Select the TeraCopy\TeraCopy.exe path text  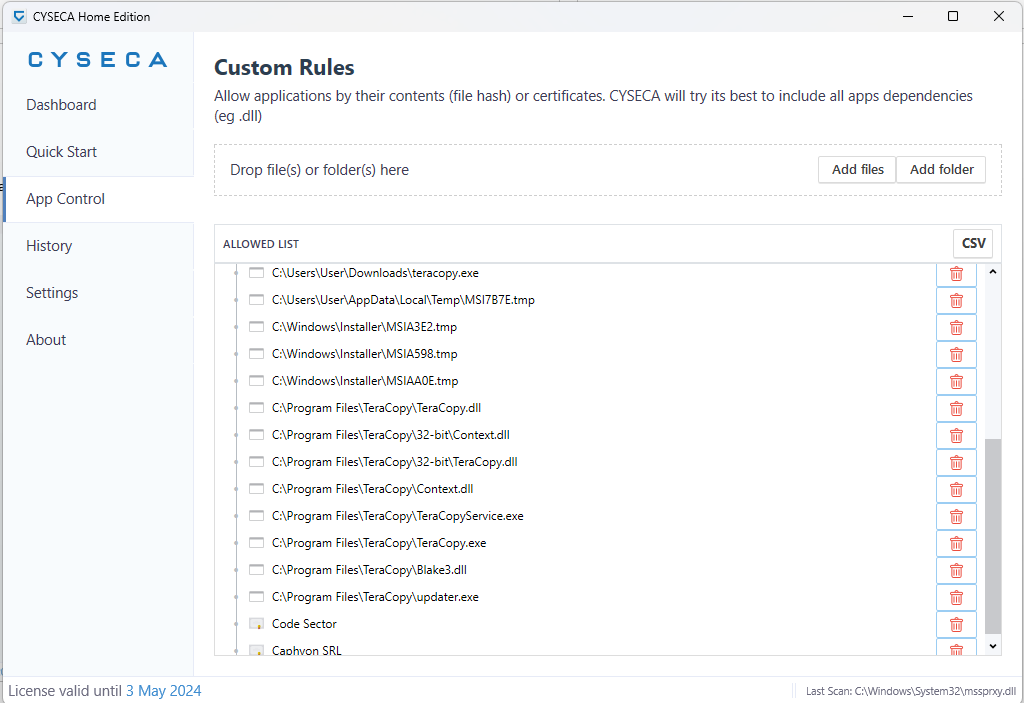(379, 543)
